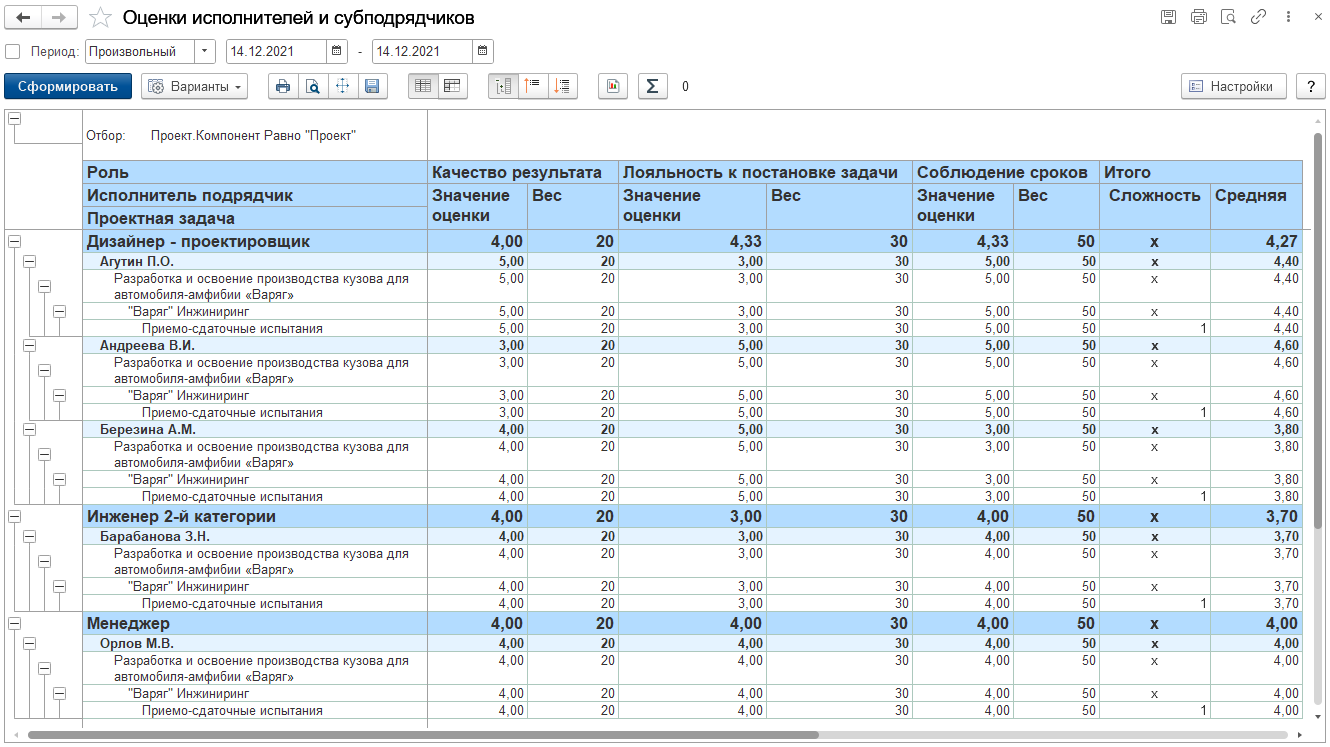The width and height of the screenshot is (1330, 747).
Task: Select the Лояльность к постановке задачи header
Action: click(765, 172)
